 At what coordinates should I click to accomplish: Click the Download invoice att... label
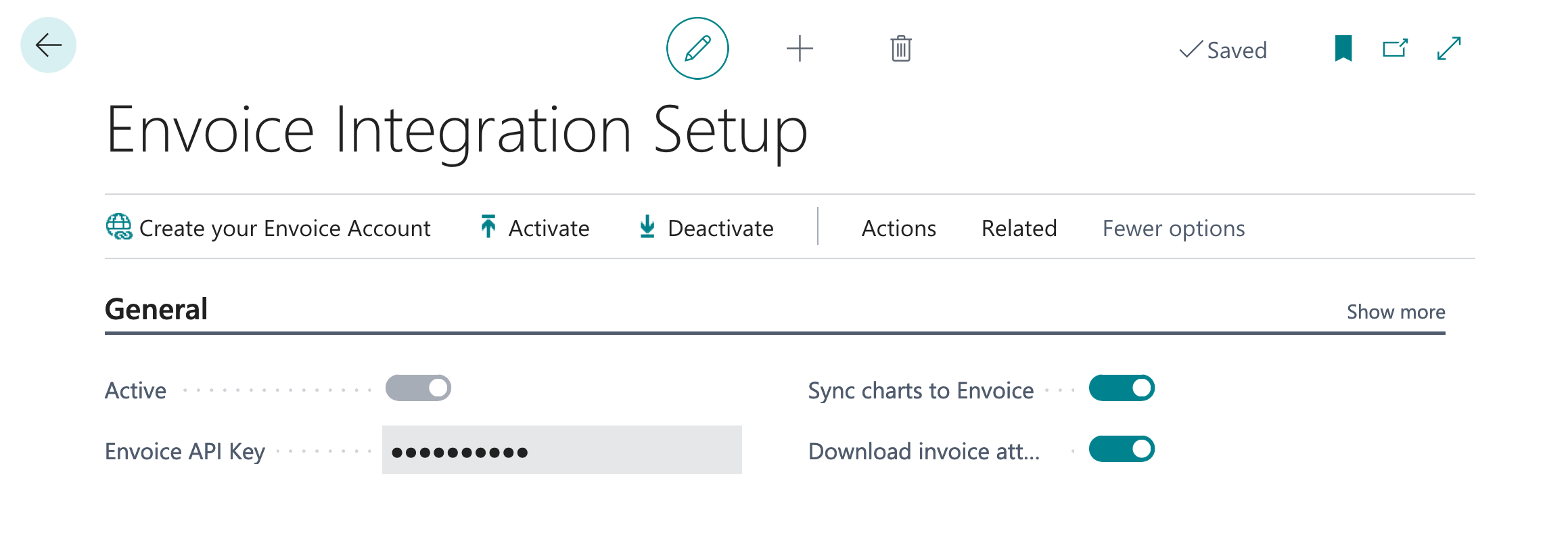point(924,451)
